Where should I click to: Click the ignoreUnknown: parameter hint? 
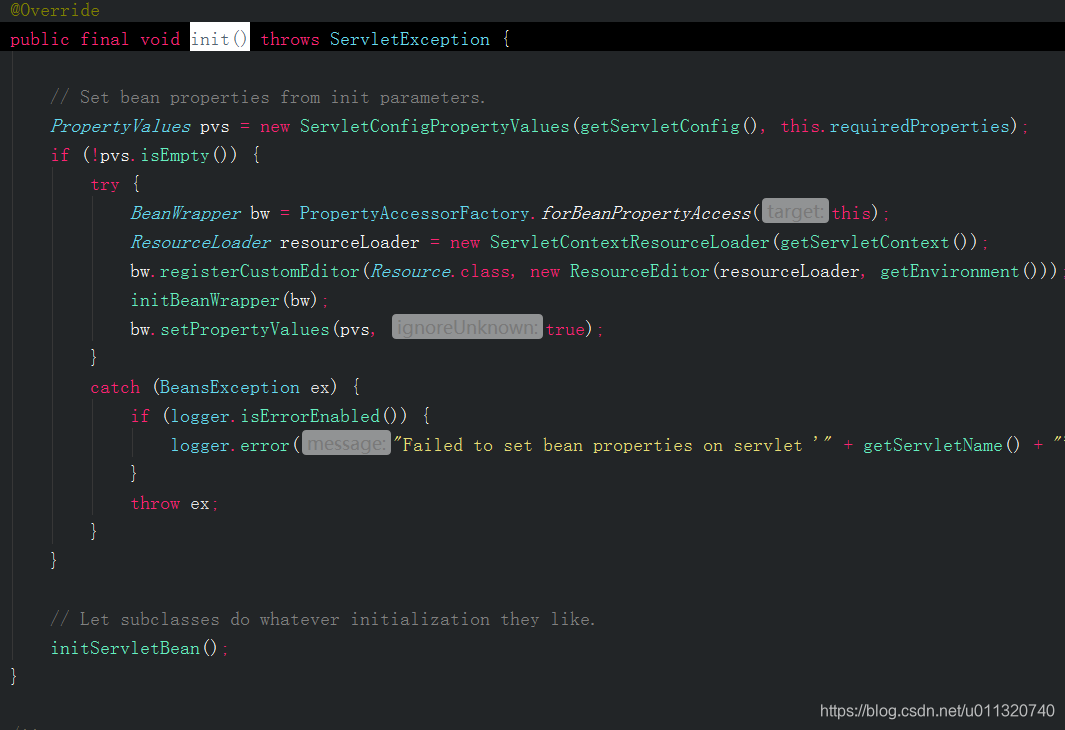467,328
